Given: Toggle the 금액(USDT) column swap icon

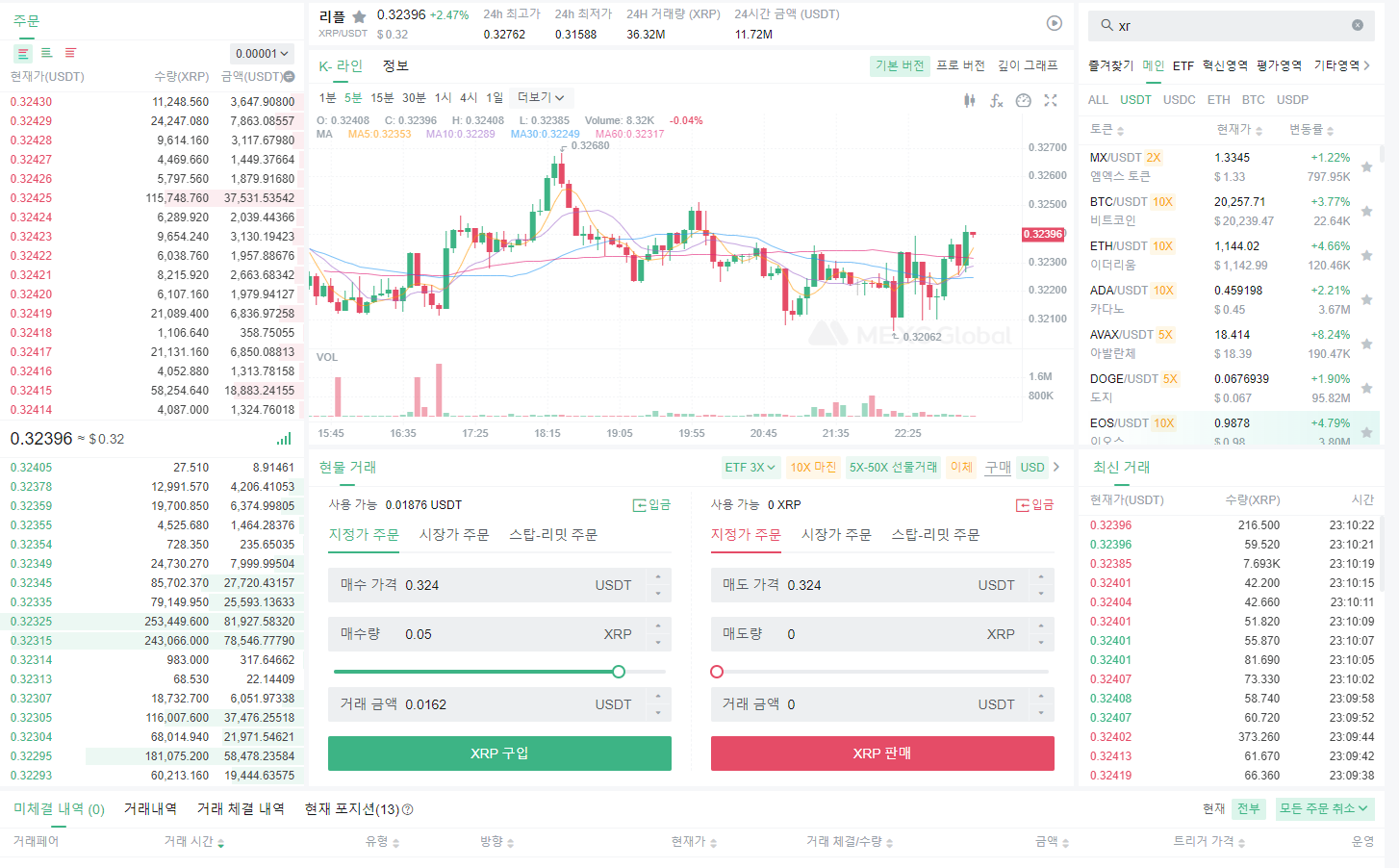Looking at the screenshot, I should tap(289, 77).
